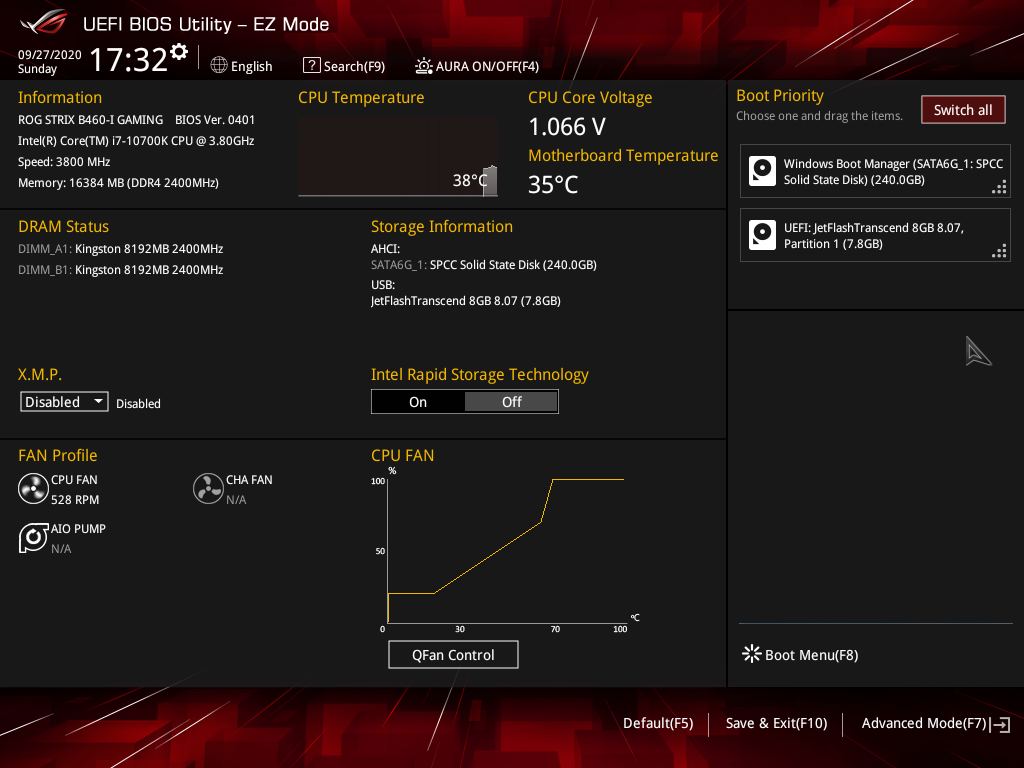Open Boot Menu(F8)

pyautogui.click(x=801, y=654)
